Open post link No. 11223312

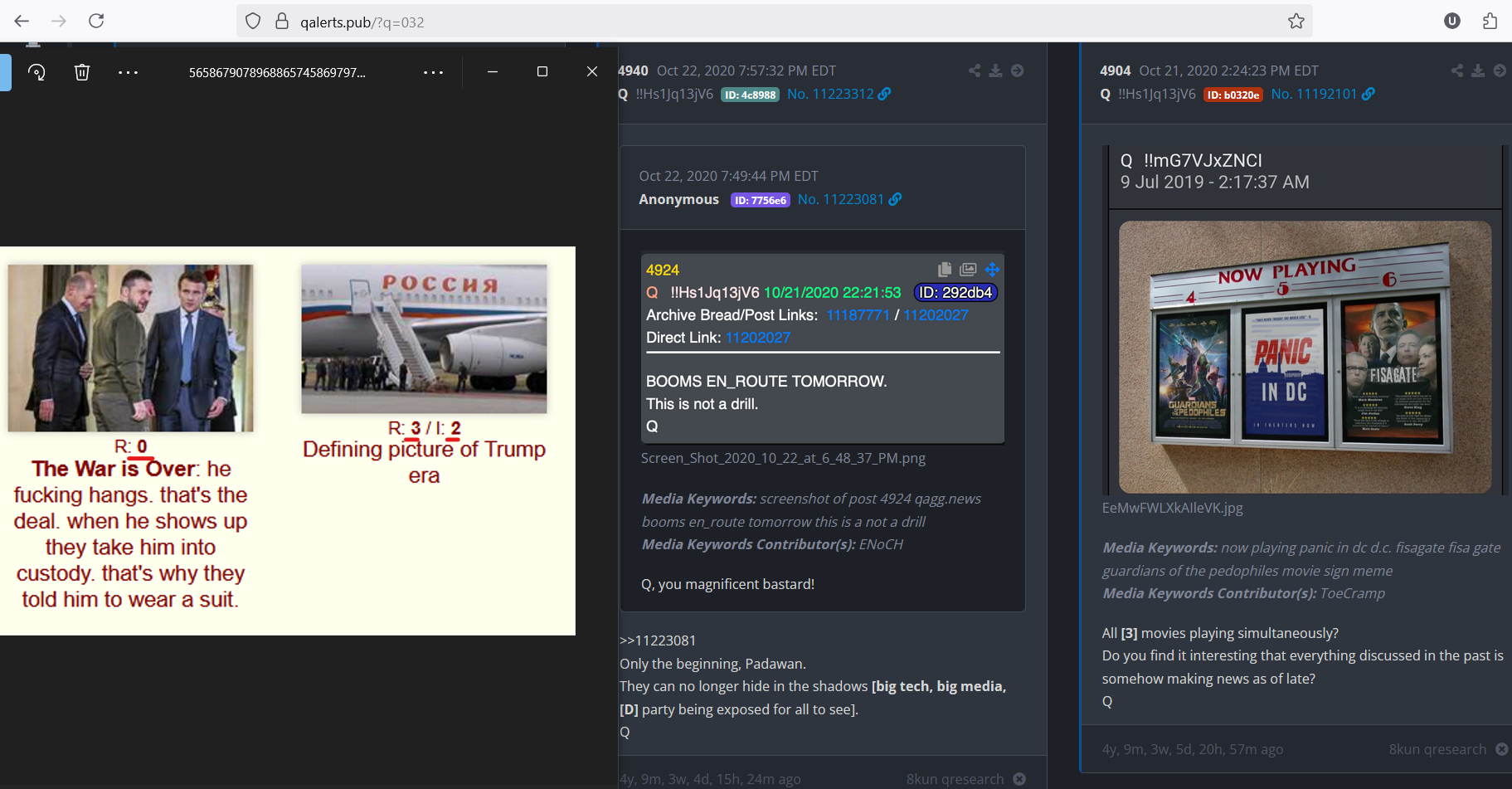830,94
